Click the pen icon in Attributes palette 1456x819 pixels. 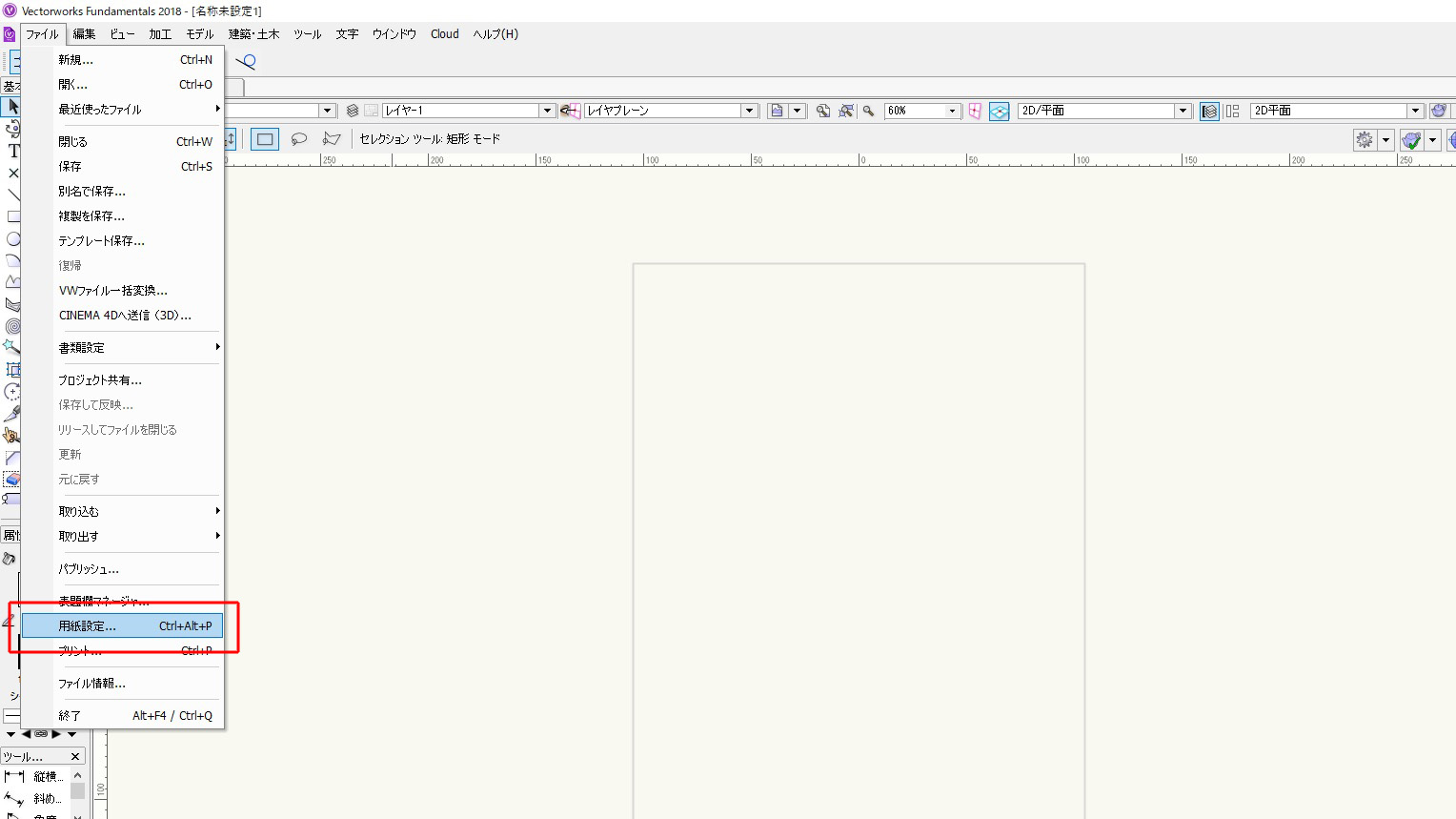(9, 622)
